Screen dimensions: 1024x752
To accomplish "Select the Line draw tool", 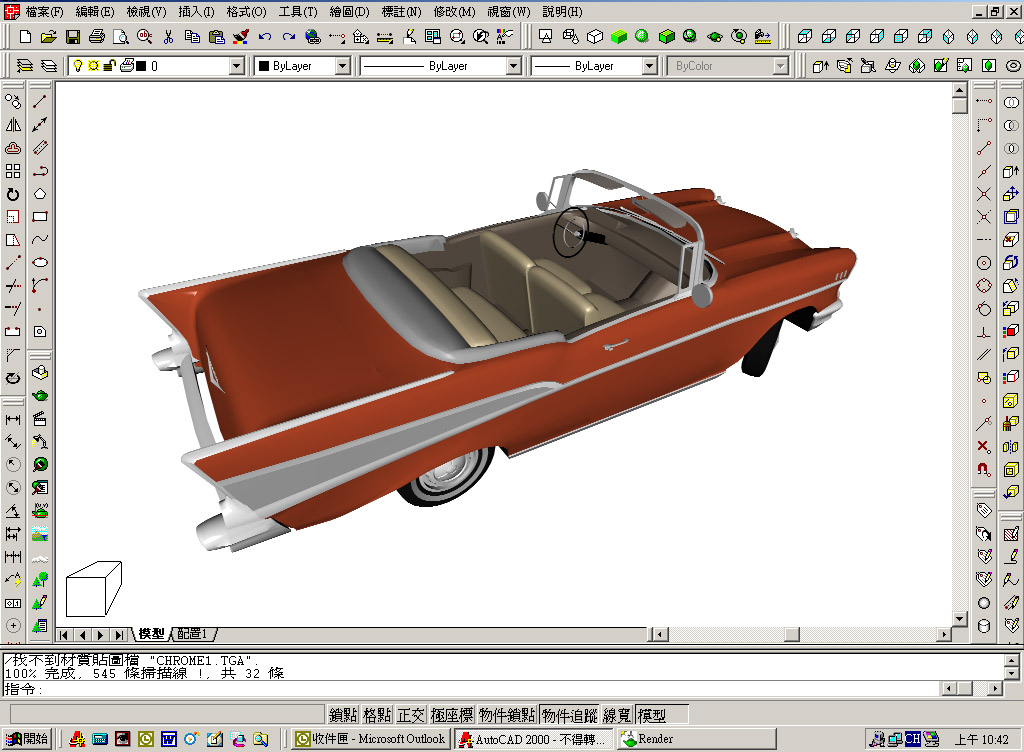I will click(x=40, y=102).
